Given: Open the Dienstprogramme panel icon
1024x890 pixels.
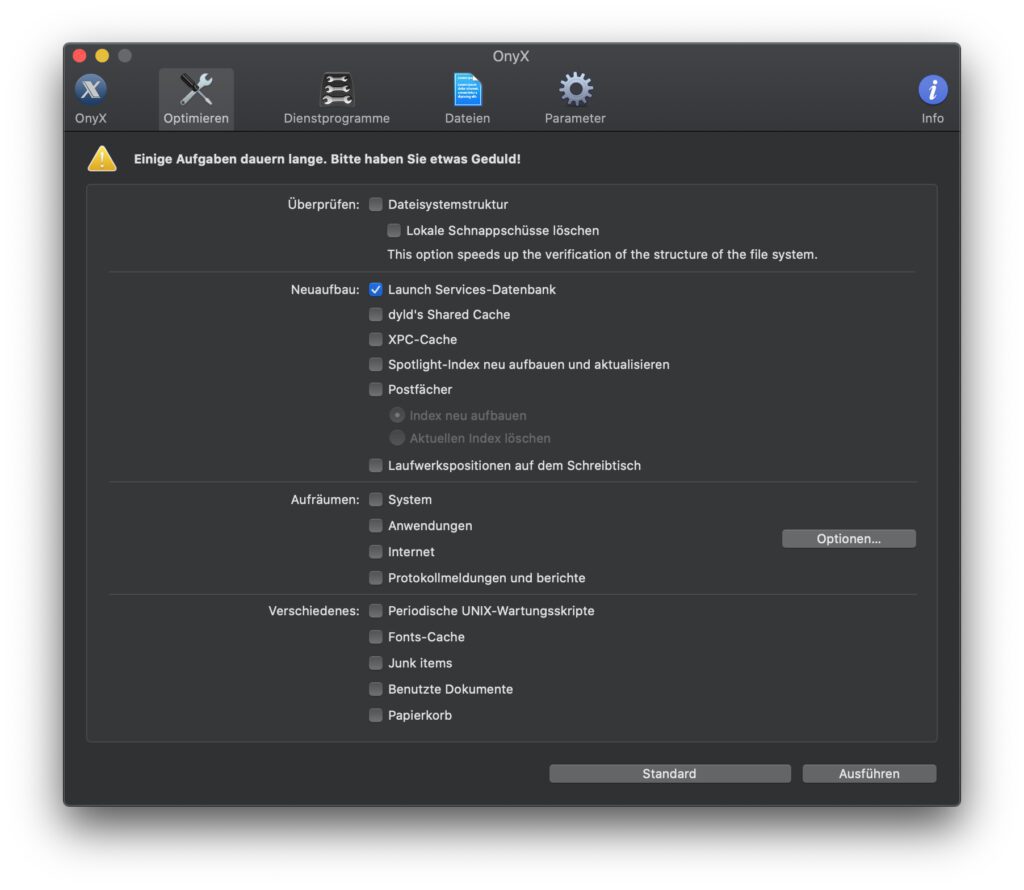Looking at the screenshot, I should [336, 89].
